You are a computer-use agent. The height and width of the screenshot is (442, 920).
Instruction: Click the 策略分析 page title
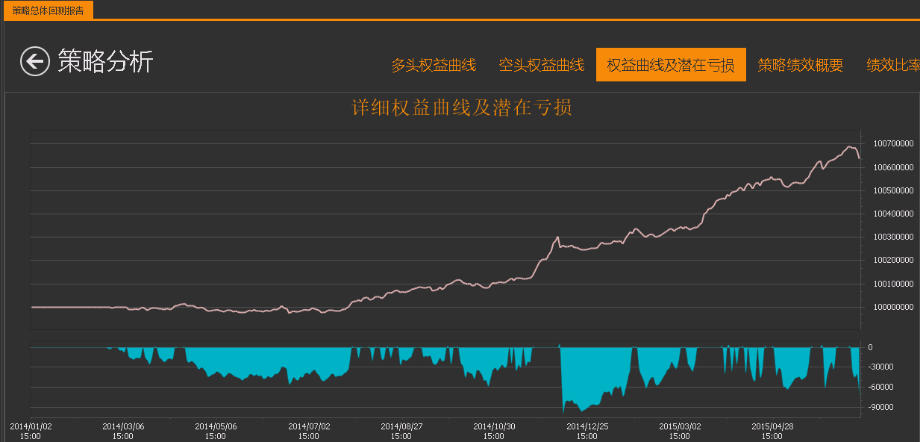coord(105,62)
